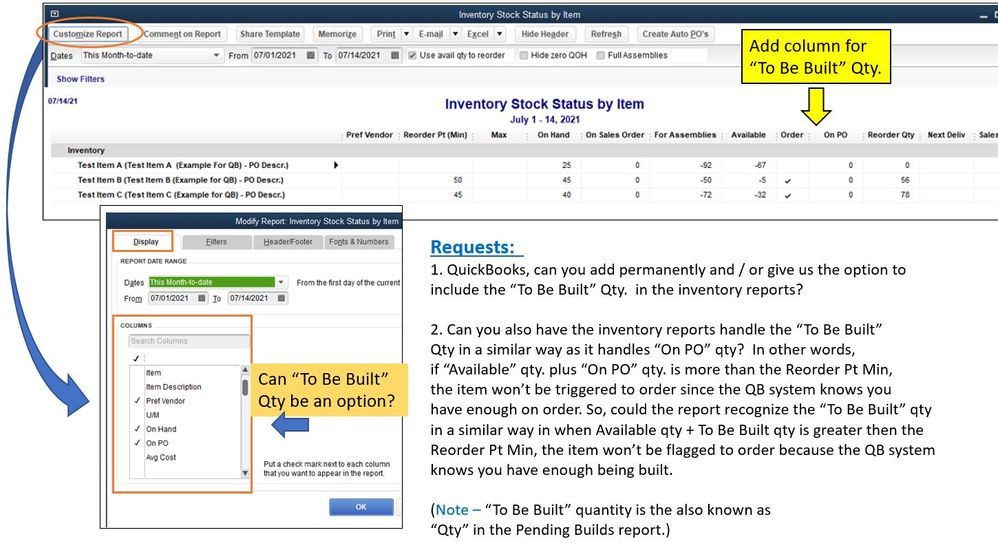
Task: Click the E-mail button
Action: point(431,34)
